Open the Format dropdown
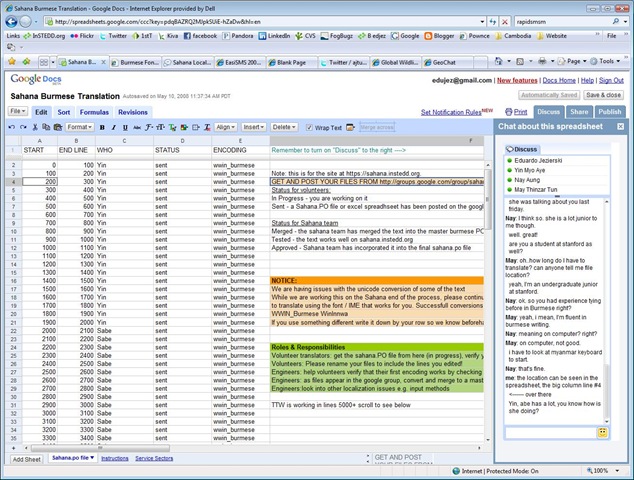The height and width of the screenshot is (480, 634). pyautogui.click(x=80, y=127)
